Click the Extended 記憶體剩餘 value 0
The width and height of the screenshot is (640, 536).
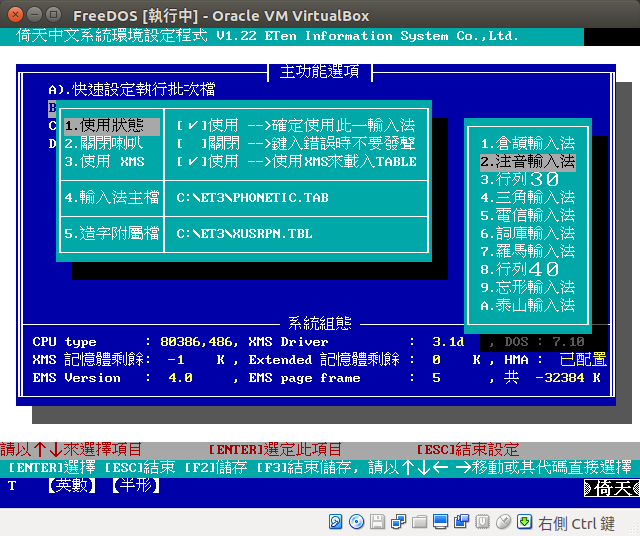(436, 360)
